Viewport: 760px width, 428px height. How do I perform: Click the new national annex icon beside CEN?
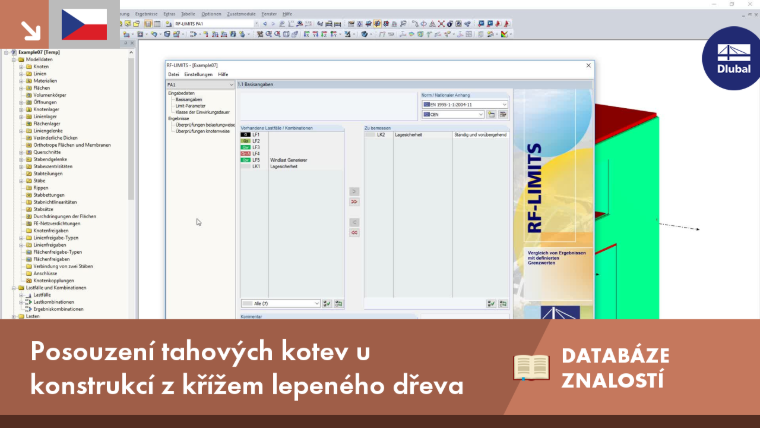click(x=491, y=114)
